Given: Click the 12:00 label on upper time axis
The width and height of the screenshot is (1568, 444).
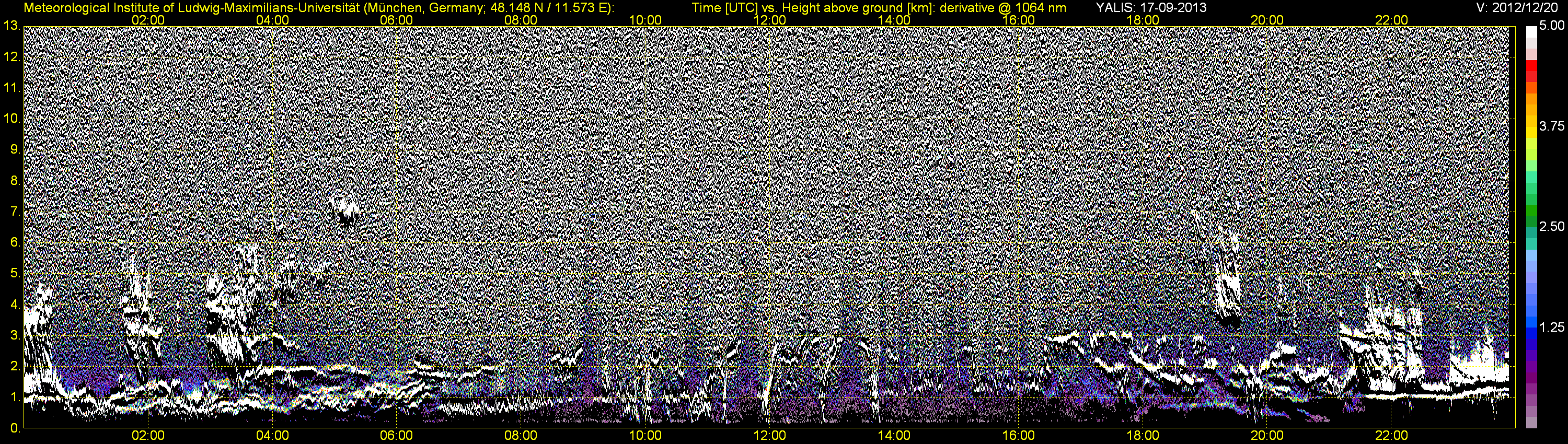Looking at the screenshot, I should [x=769, y=20].
